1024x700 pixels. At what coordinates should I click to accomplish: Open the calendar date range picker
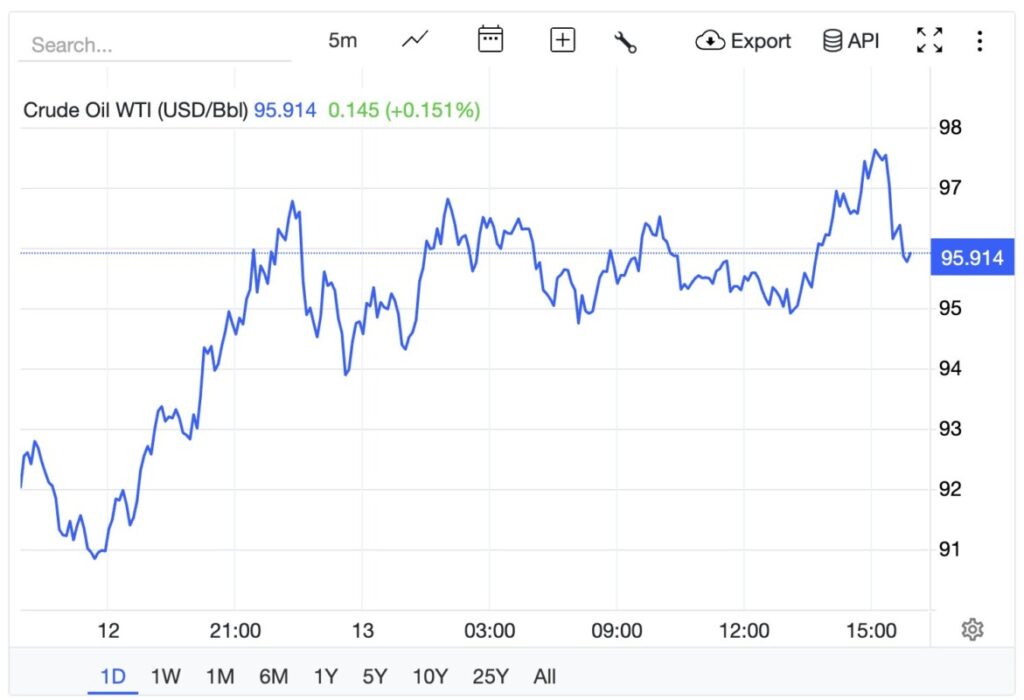point(490,40)
